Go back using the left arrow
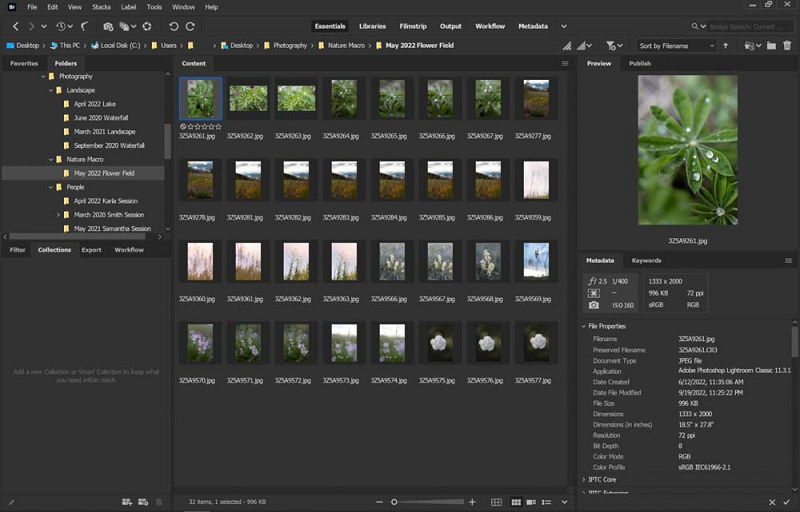 point(15,26)
